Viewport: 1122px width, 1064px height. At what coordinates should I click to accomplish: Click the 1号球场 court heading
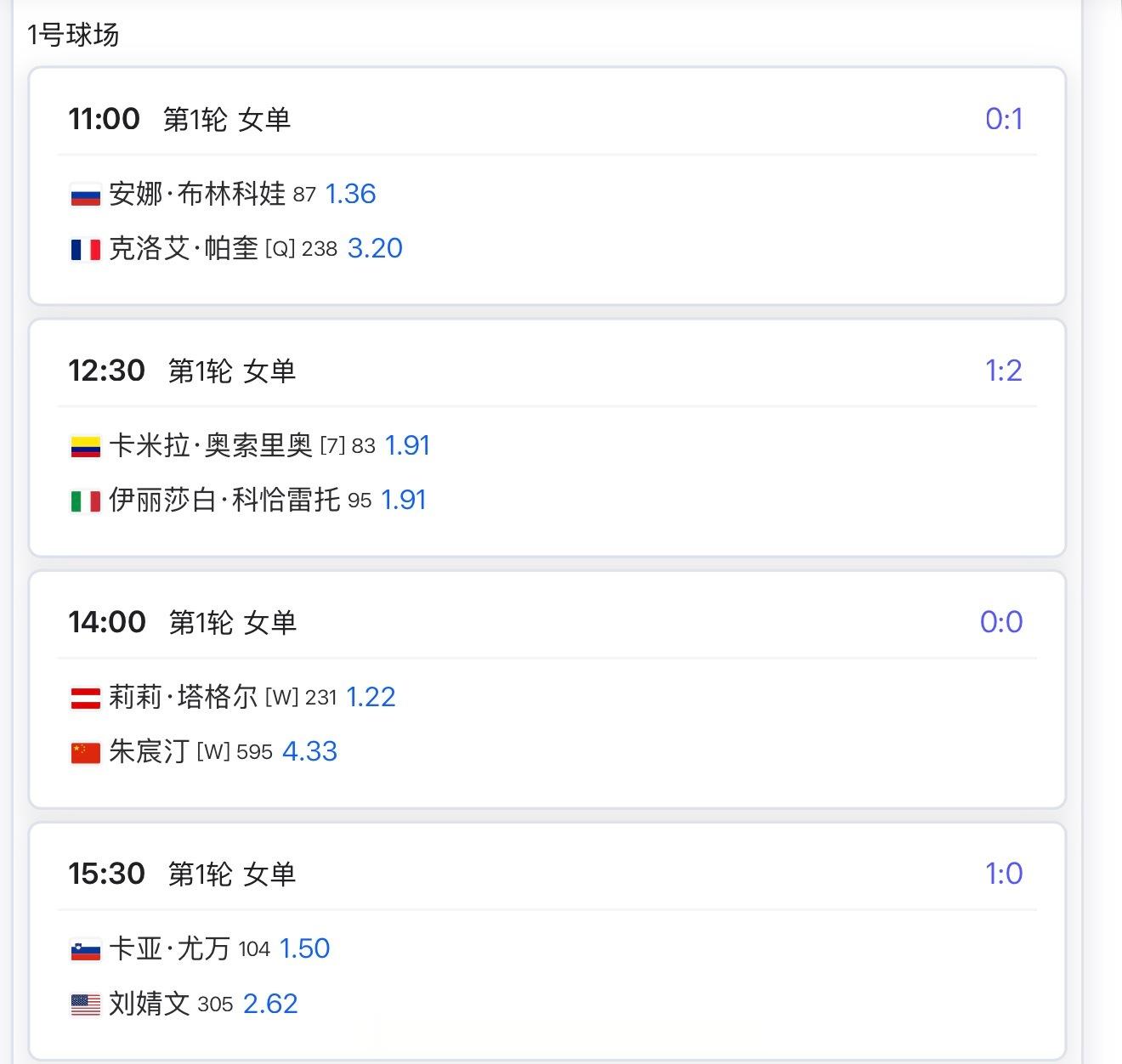pyautogui.click(x=73, y=36)
